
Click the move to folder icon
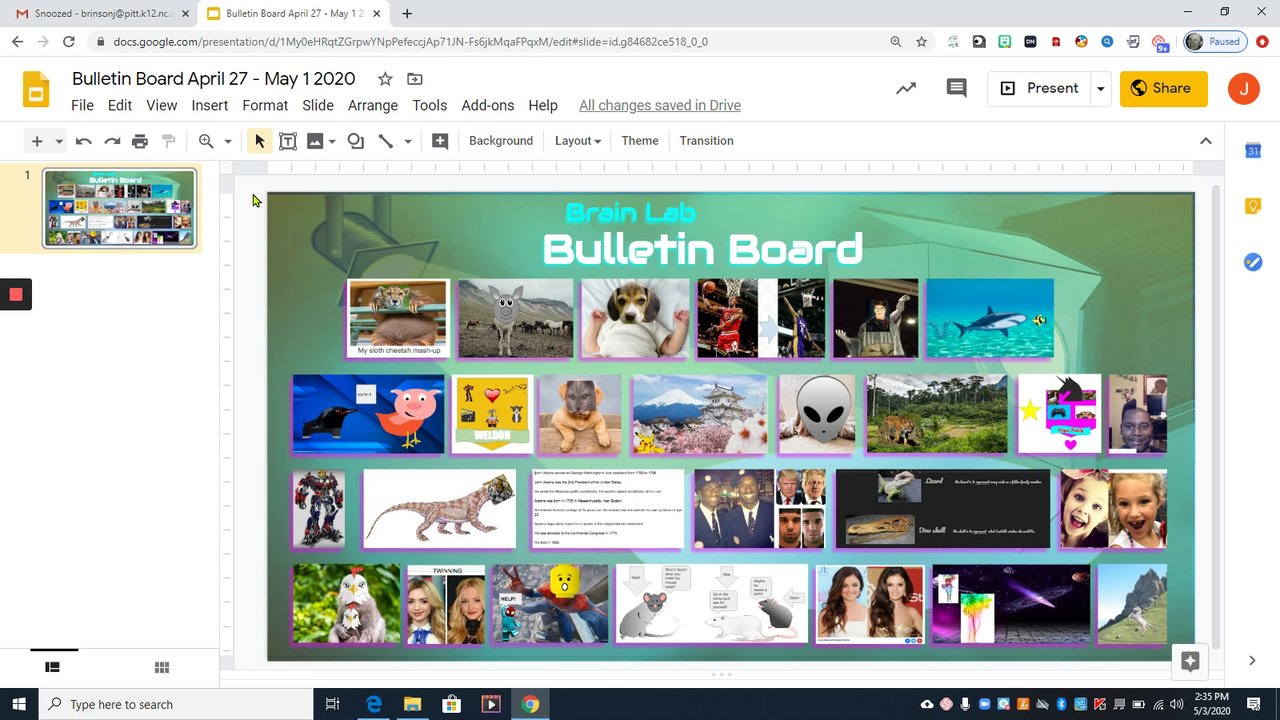[415, 79]
